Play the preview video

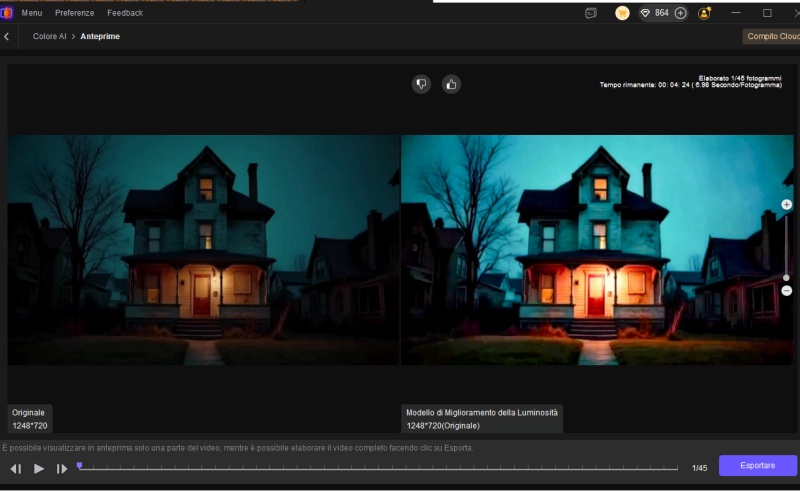(x=39, y=469)
